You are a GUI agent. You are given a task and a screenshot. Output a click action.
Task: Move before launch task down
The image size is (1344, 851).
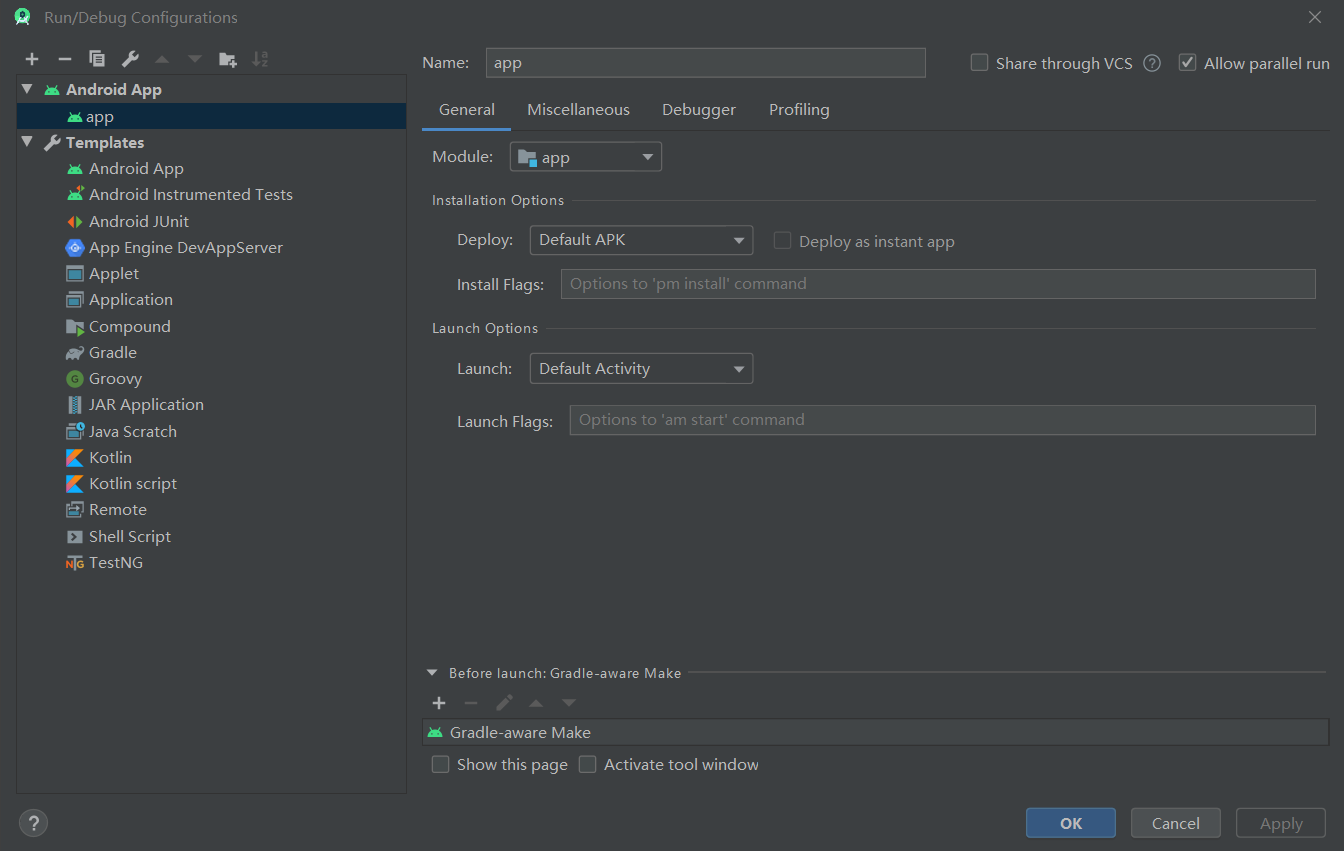(x=569, y=703)
